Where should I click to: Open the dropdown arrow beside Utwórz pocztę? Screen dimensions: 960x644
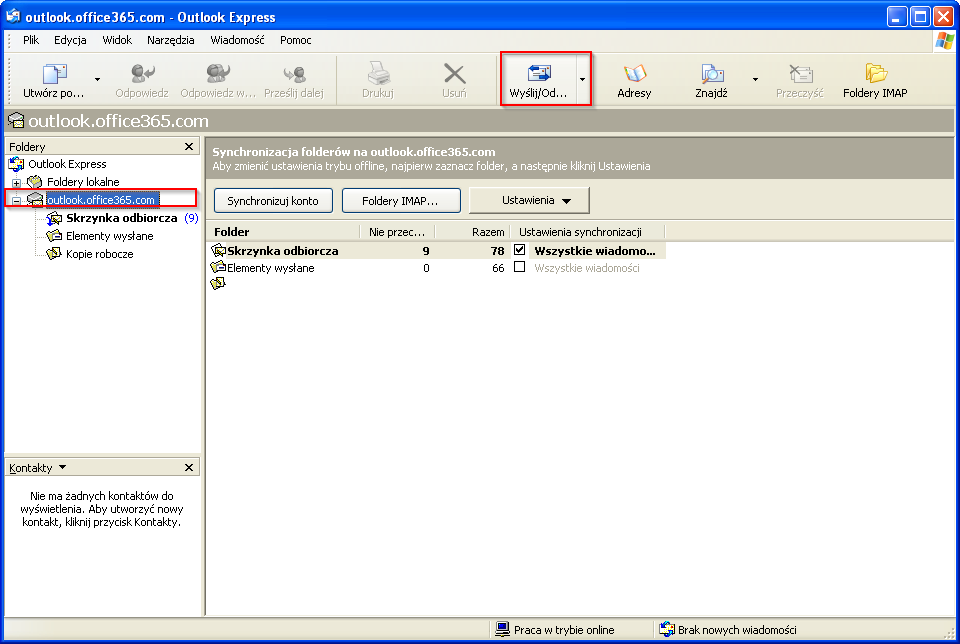[x=97, y=80]
